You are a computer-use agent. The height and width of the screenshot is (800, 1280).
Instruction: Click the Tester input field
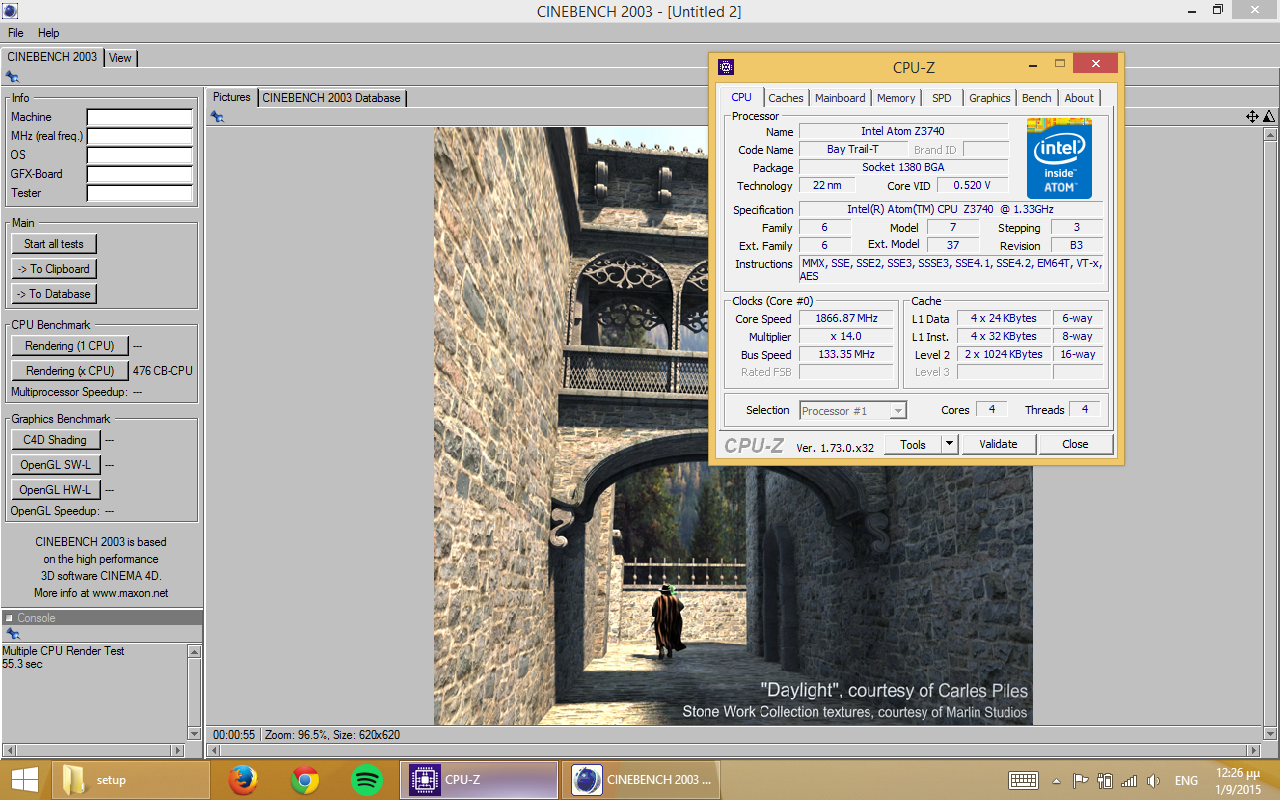point(140,194)
